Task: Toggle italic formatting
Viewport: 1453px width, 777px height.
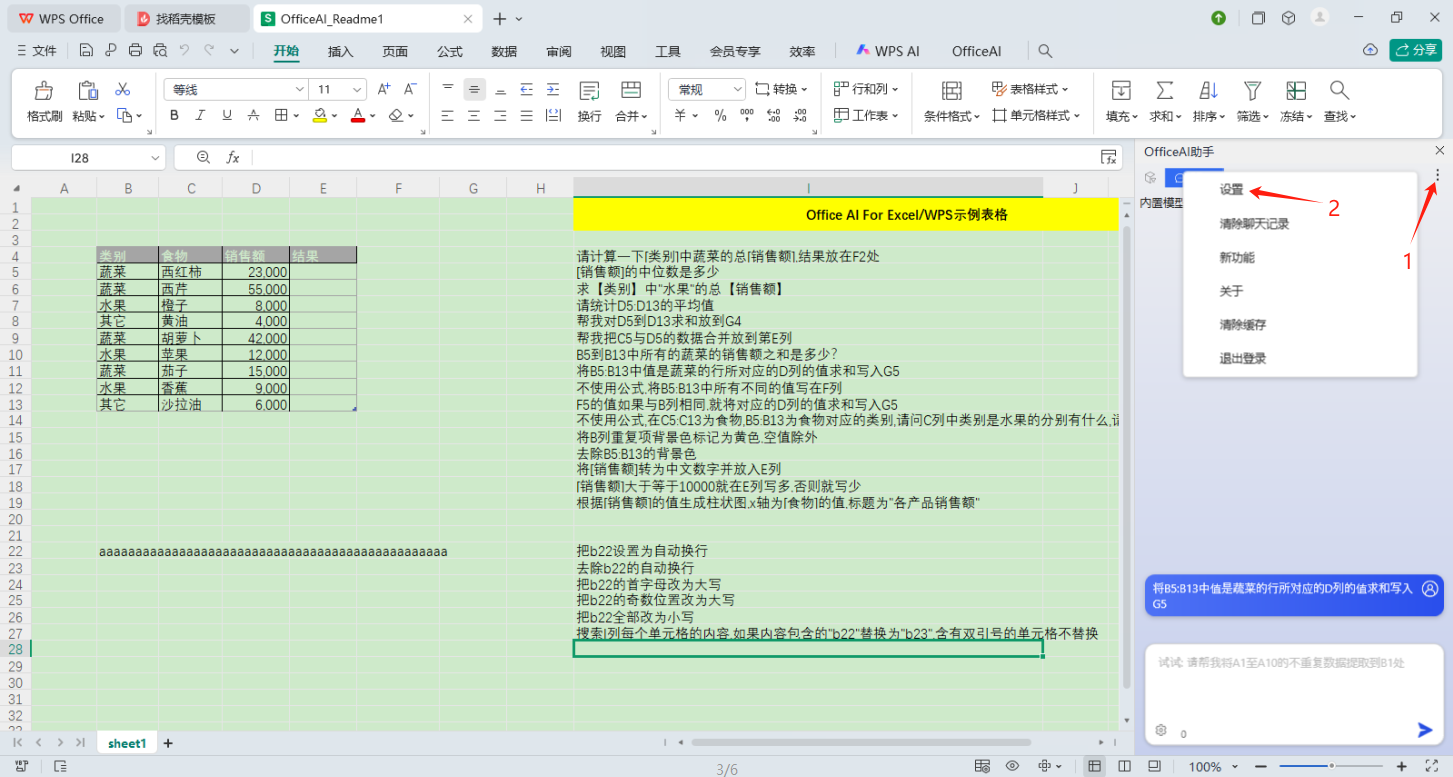Action: tap(200, 116)
